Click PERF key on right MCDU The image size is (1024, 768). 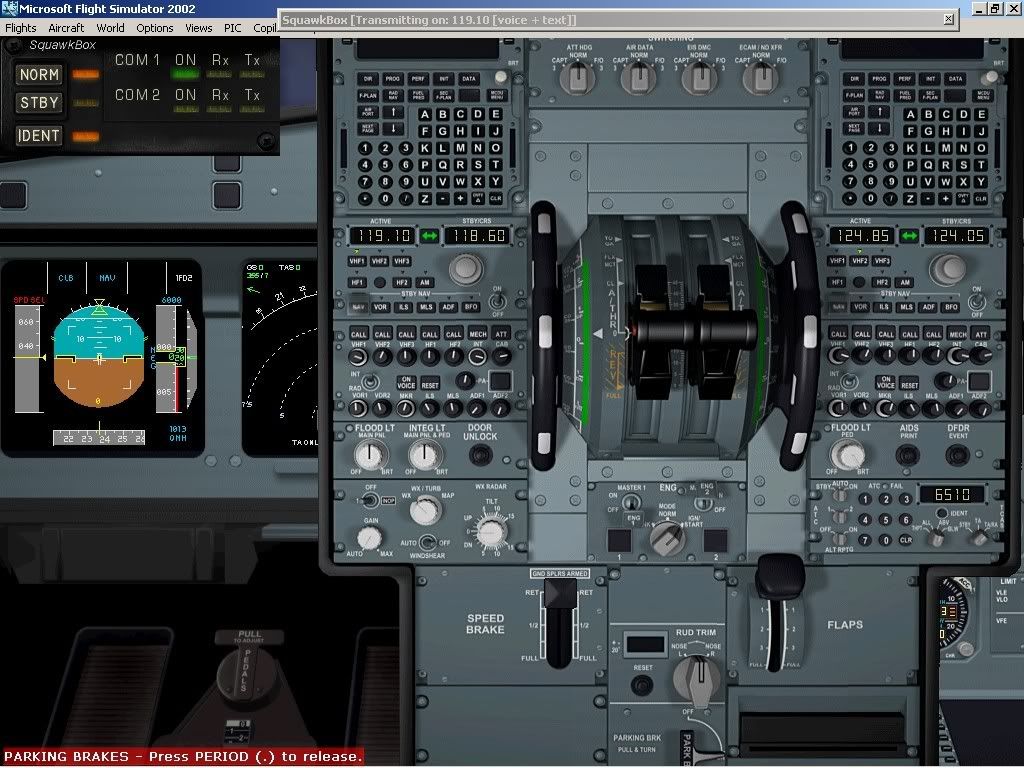coord(904,79)
